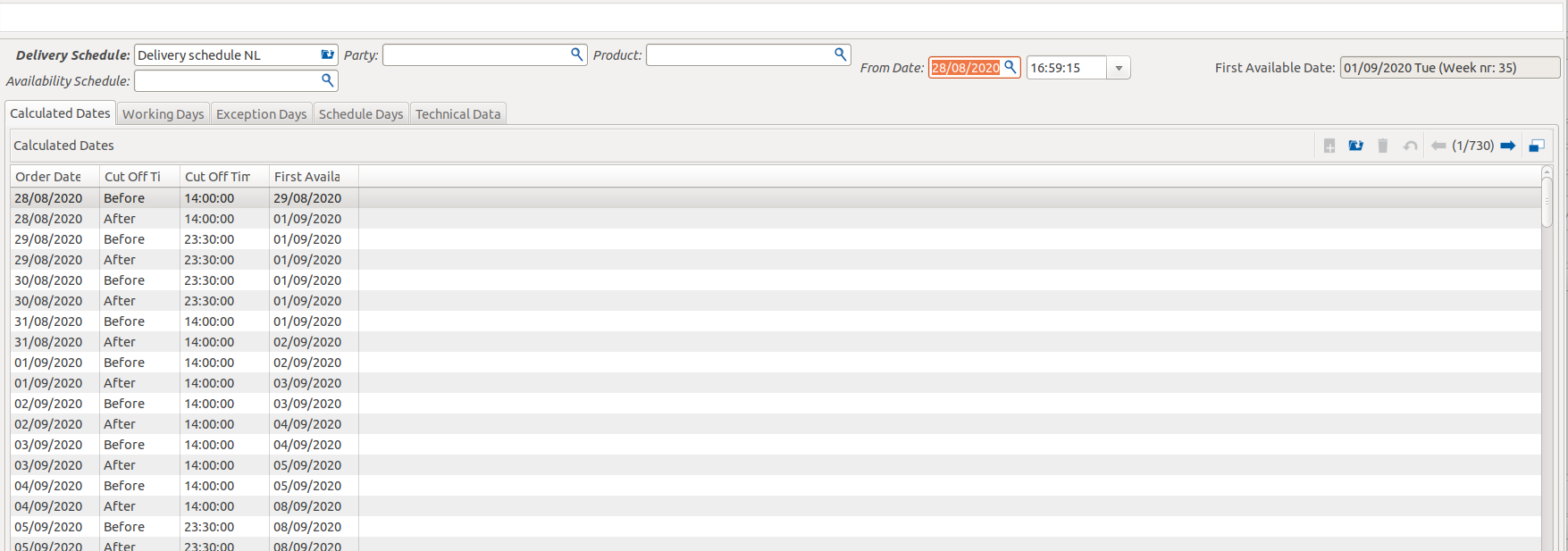Image resolution: width=1568 pixels, height=551 pixels.
Task: Click the open record folder icon in toolbar
Action: 1355,146
